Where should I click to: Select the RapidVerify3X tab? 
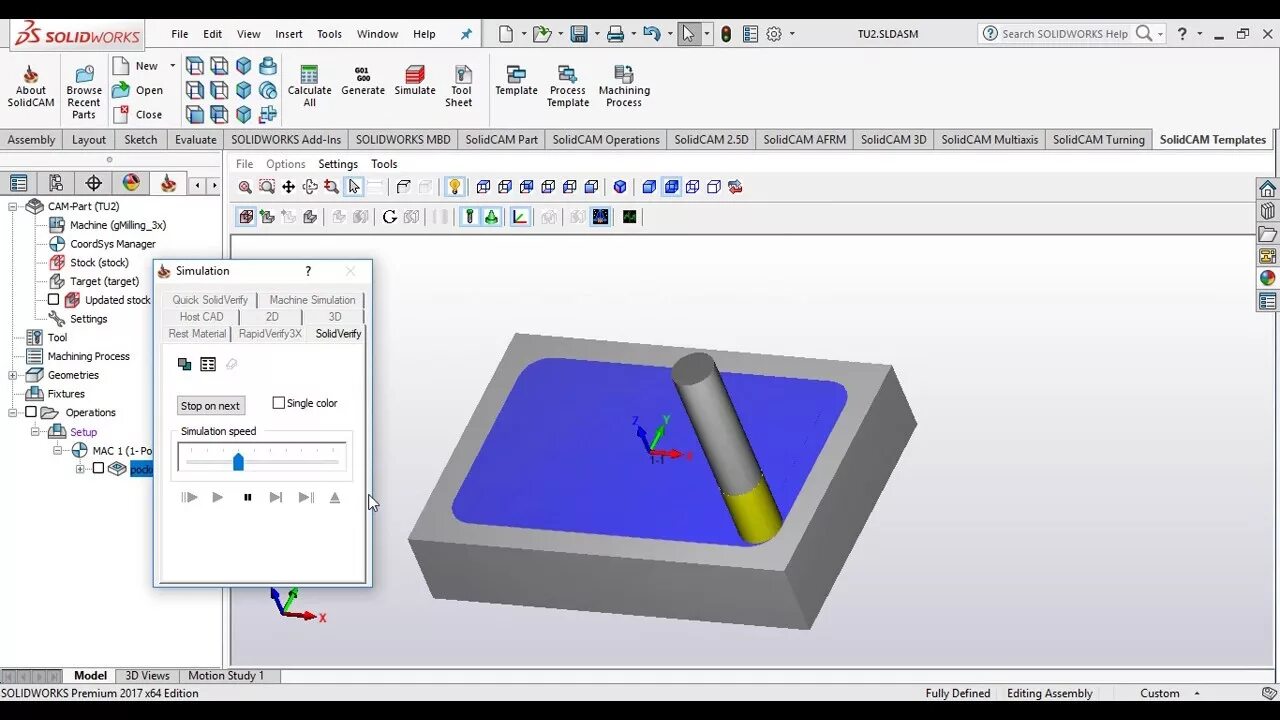(270, 334)
